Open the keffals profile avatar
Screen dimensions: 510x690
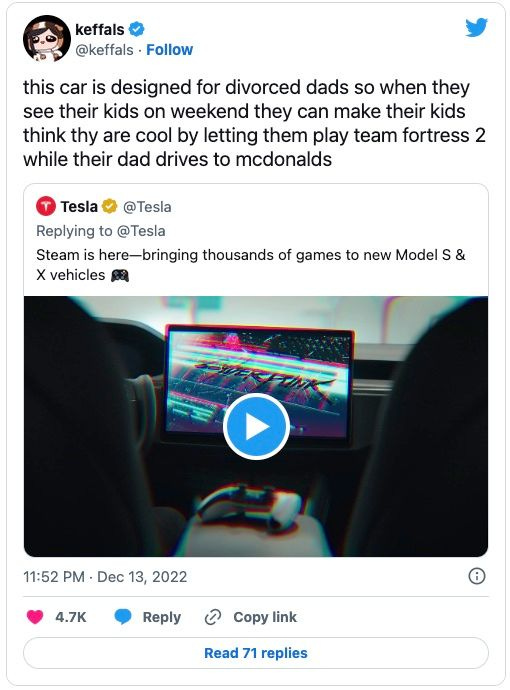click(x=47, y=38)
